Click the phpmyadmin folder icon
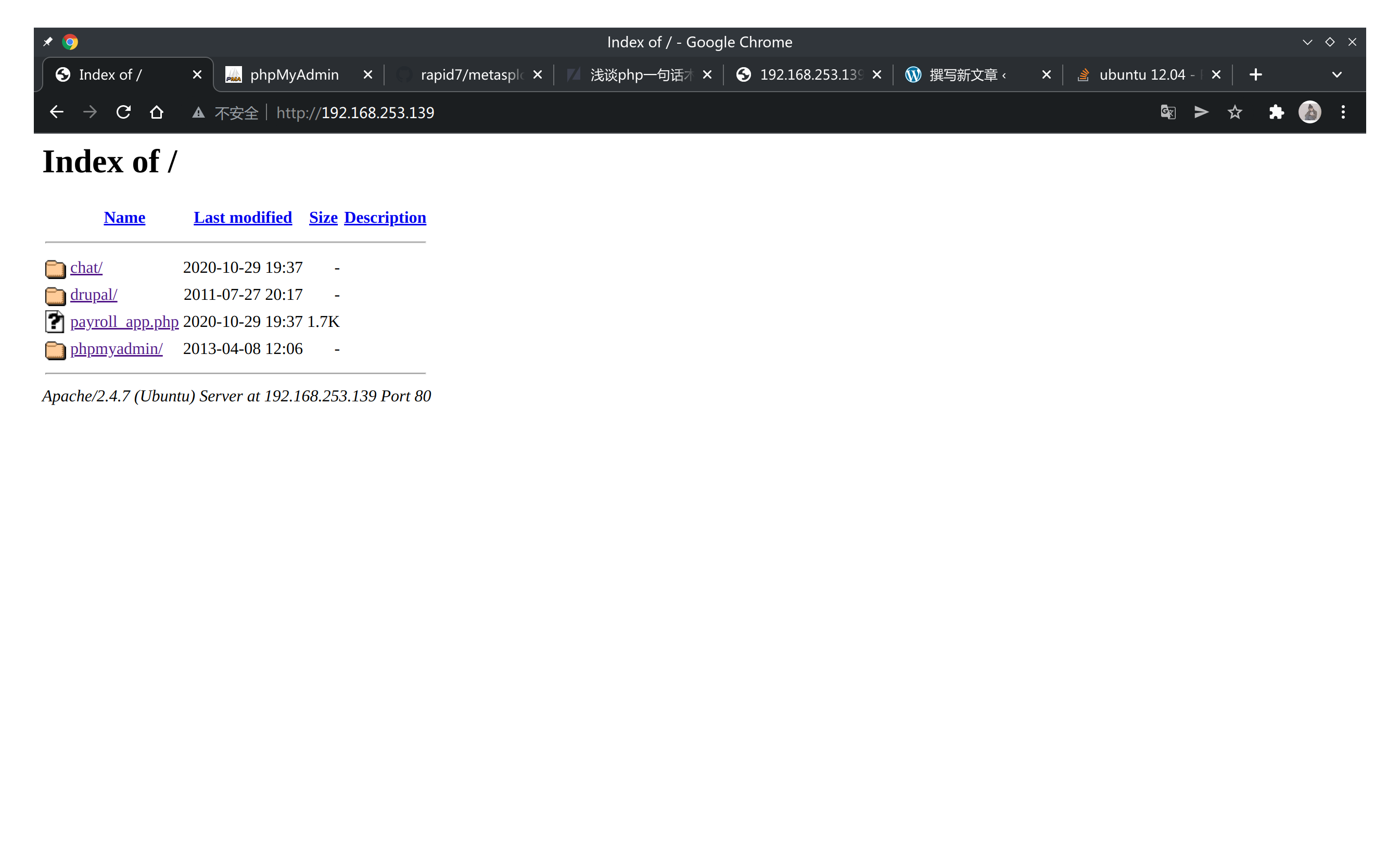Viewport: 1400px width, 861px height. click(x=55, y=349)
